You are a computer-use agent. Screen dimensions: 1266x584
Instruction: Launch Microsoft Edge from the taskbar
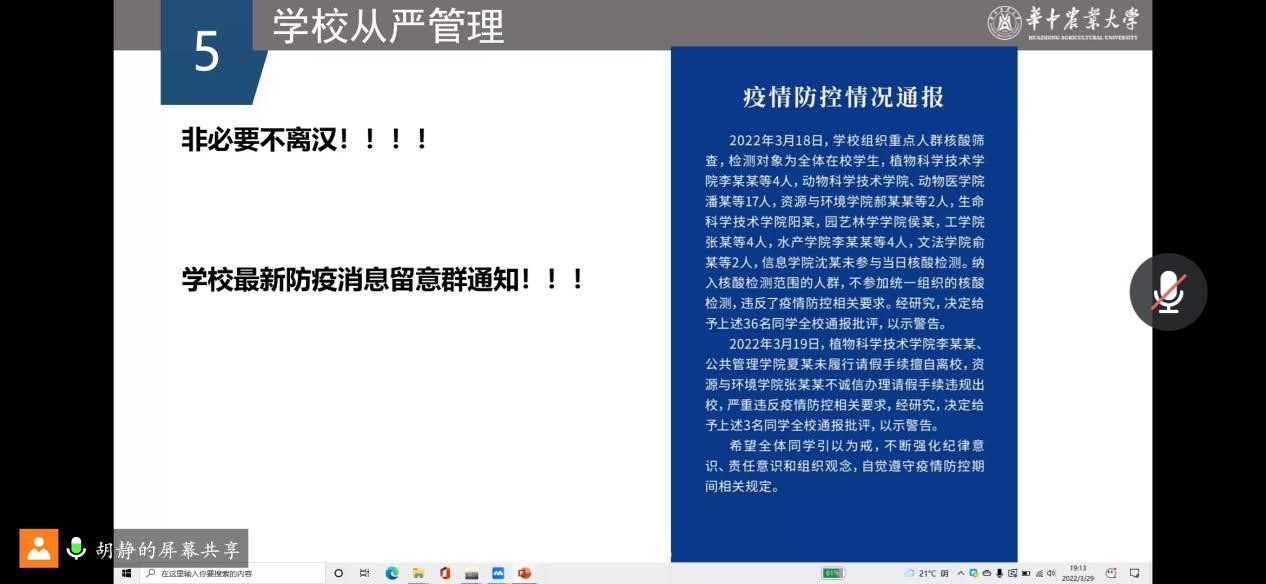392,573
